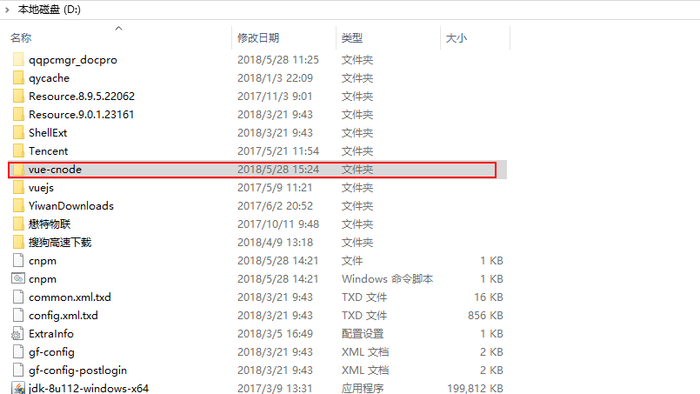Select the YiwanDownloads folder icon
700x394 pixels.
[18, 206]
